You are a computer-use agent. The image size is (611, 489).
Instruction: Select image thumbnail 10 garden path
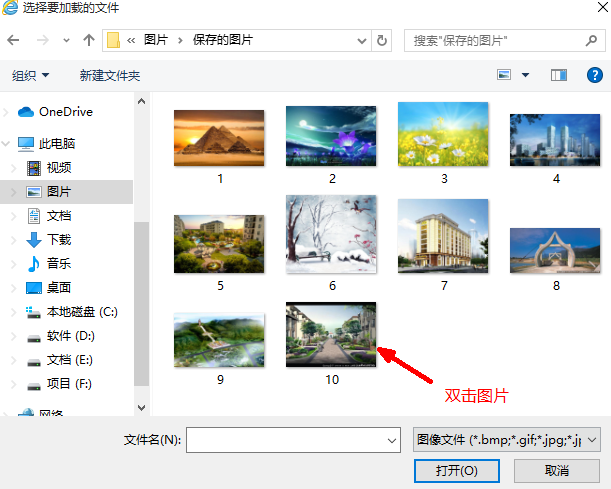pyautogui.click(x=331, y=336)
